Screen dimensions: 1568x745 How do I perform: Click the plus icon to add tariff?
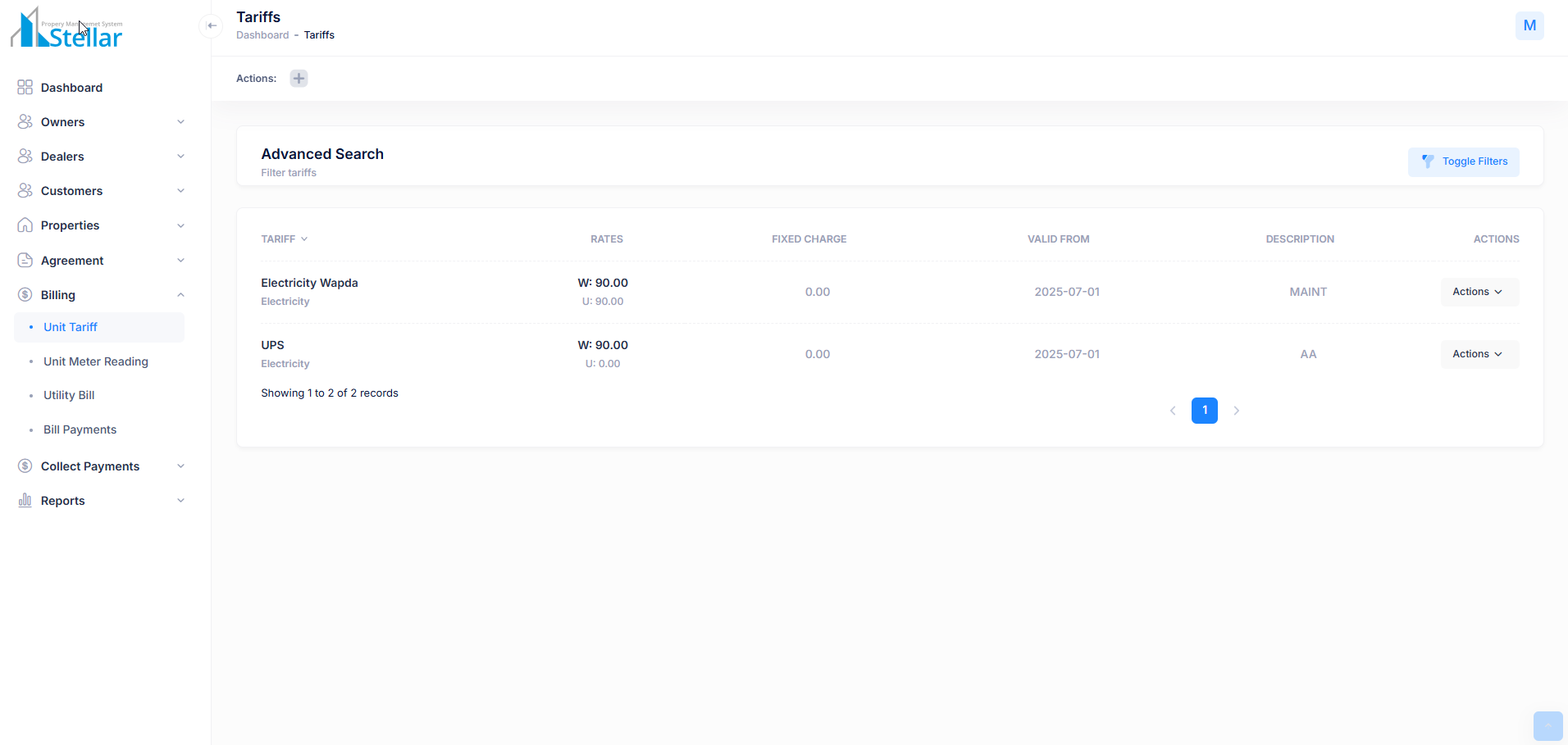[299, 79]
